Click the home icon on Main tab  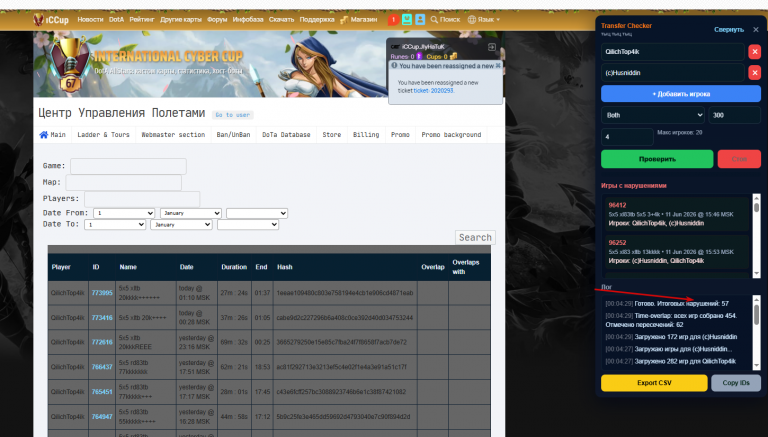tap(44, 135)
